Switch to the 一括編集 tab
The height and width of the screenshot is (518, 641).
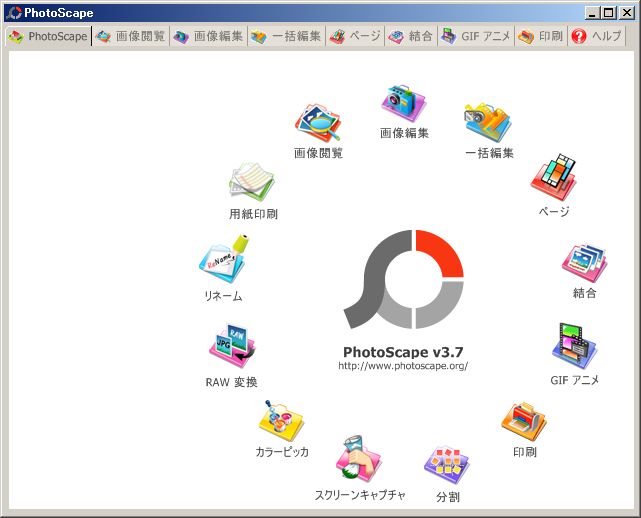(286, 36)
